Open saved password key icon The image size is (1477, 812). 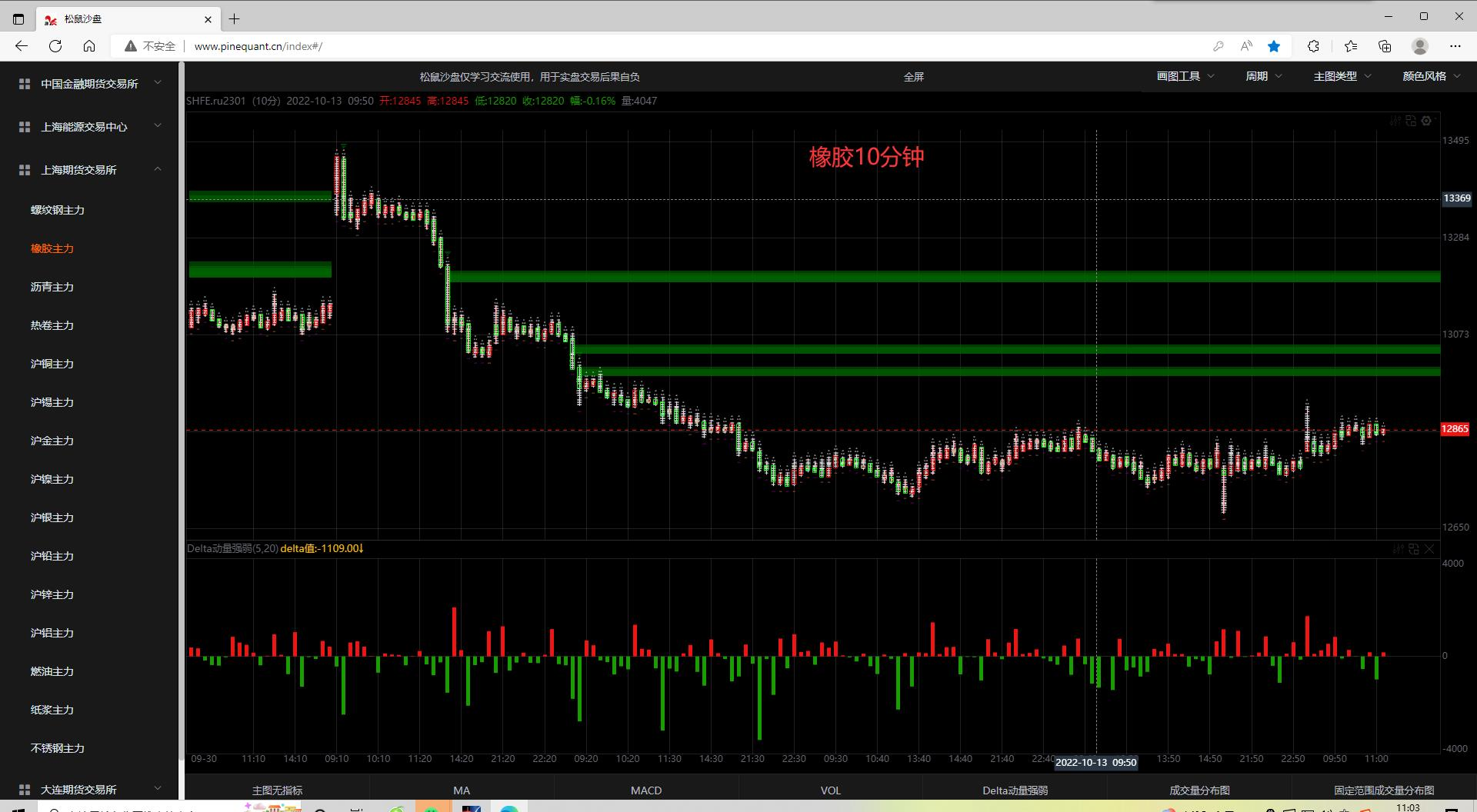pyautogui.click(x=1219, y=46)
